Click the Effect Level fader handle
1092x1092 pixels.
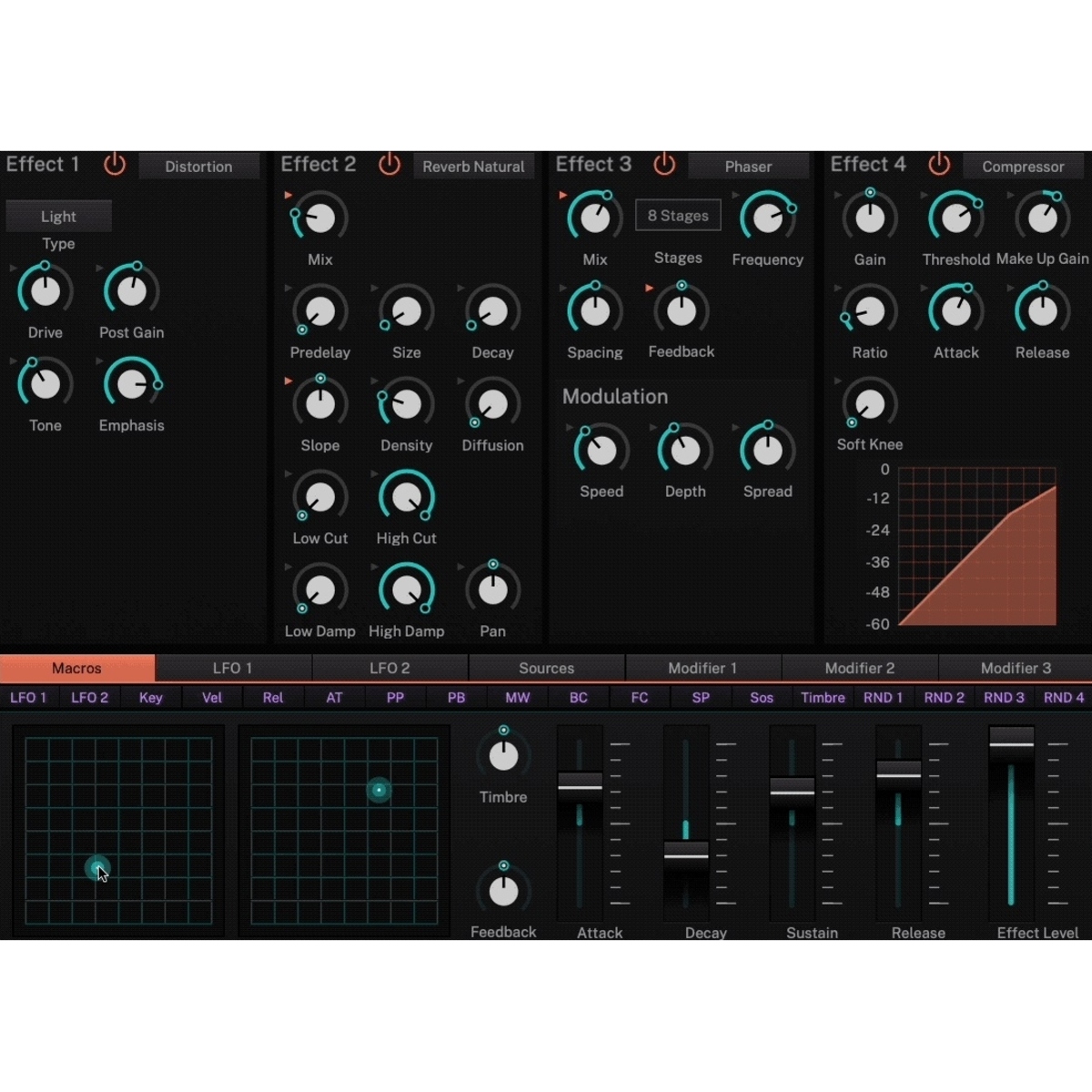coord(1011,743)
